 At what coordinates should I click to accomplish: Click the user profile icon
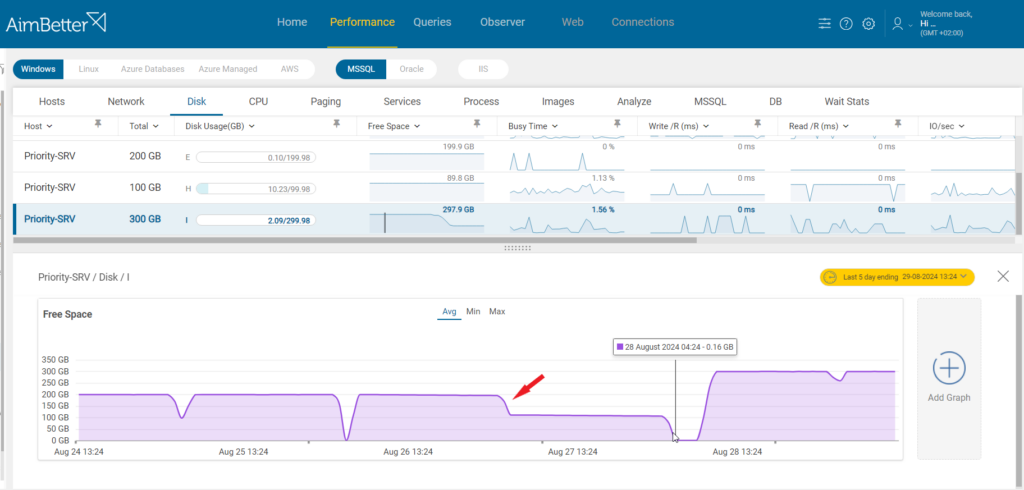pyautogui.click(x=898, y=24)
